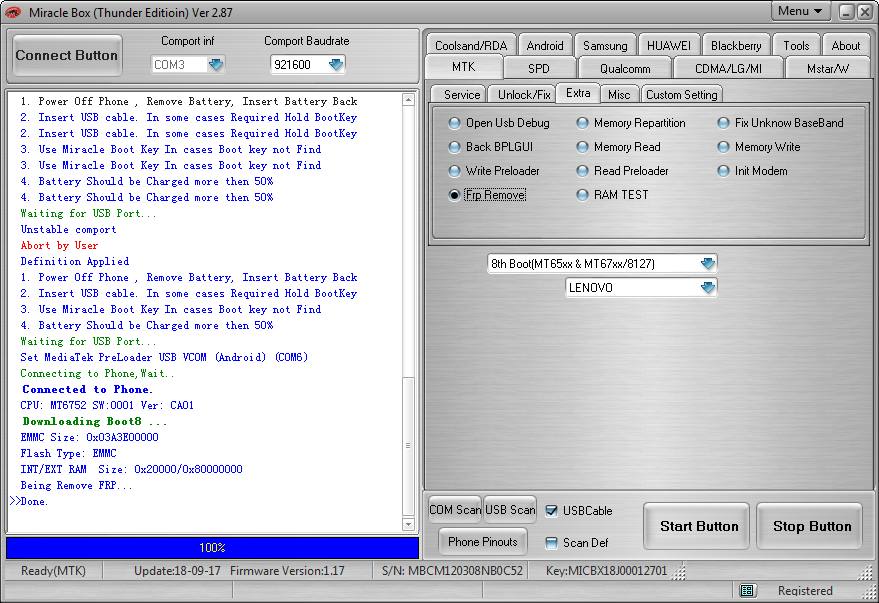Open the About tab
Viewport: 879px width, 603px height.
[x=845, y=45]
